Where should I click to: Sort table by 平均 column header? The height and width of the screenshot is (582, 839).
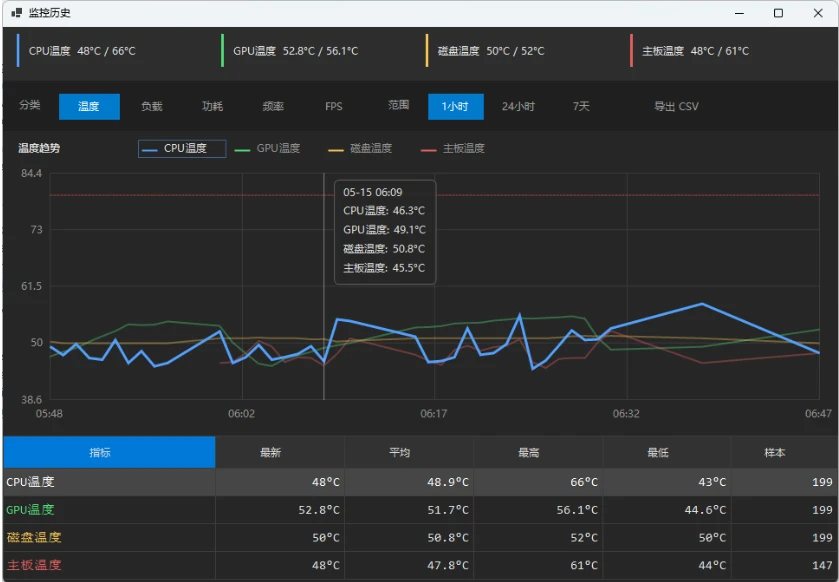click(x=409, y=453)
